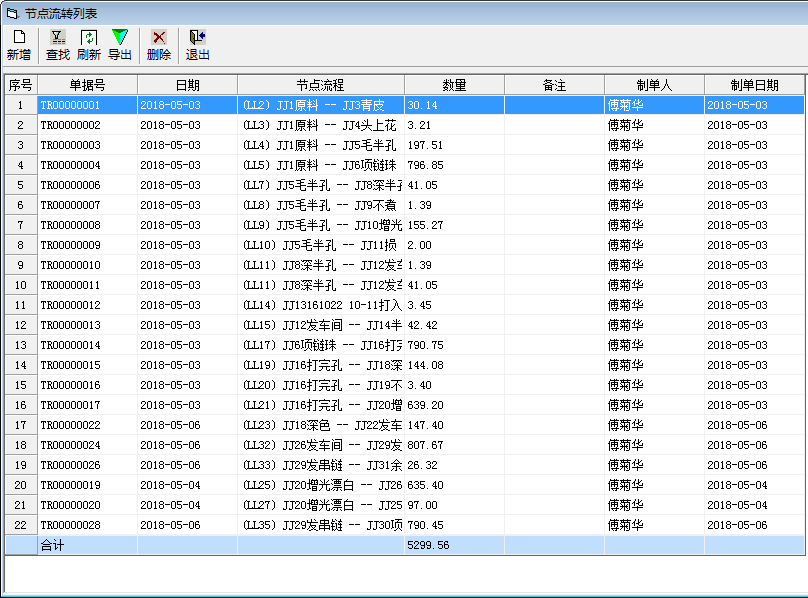Select document number TR00000024
This screenshot has width=808, height=598.
[x=88, y=445]
